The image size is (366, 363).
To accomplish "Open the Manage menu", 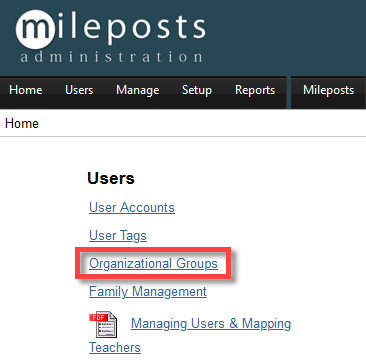I will pos(137,90).
